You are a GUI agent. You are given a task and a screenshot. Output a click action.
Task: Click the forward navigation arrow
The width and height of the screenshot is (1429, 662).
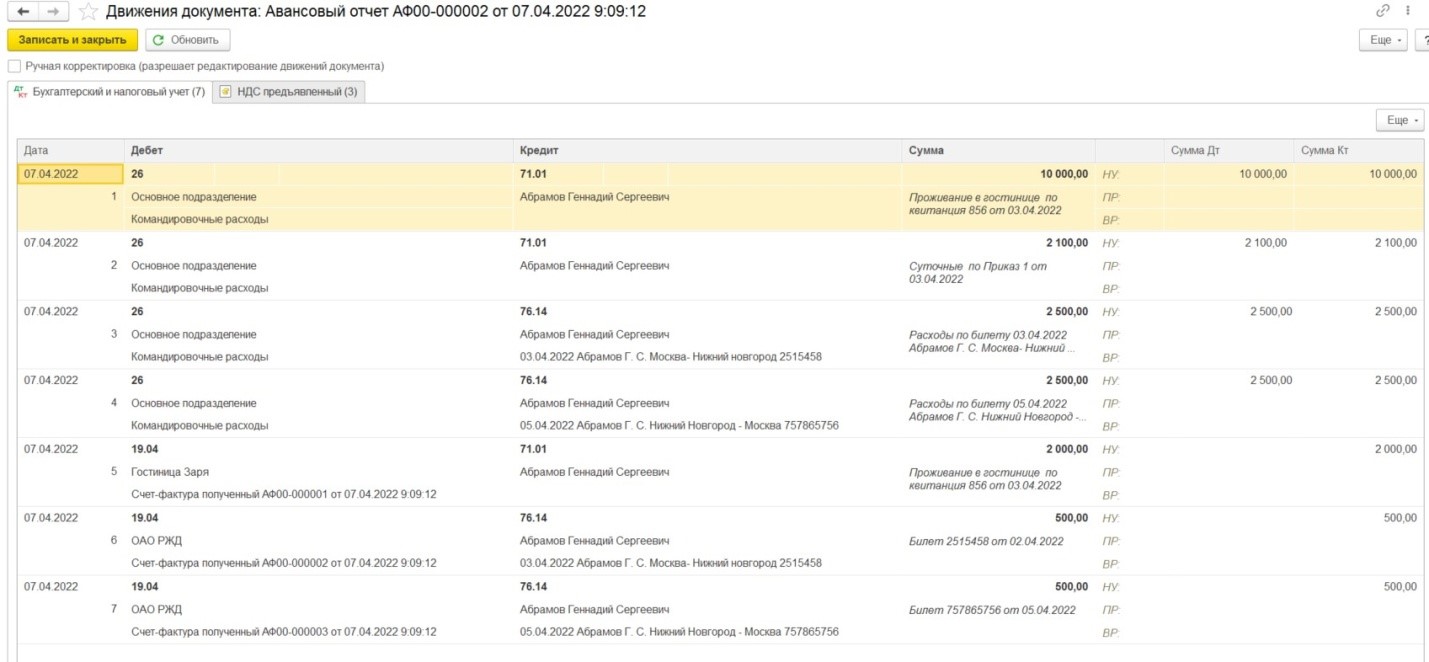point(53,12)
